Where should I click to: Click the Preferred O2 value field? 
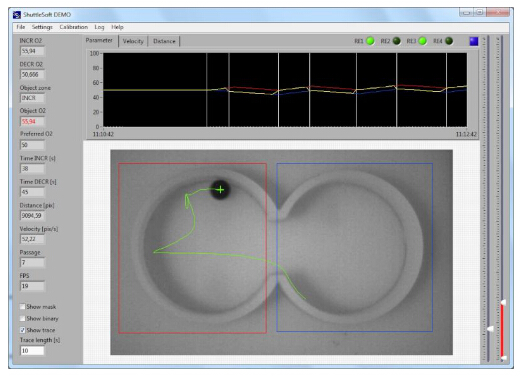pos(32,145)
